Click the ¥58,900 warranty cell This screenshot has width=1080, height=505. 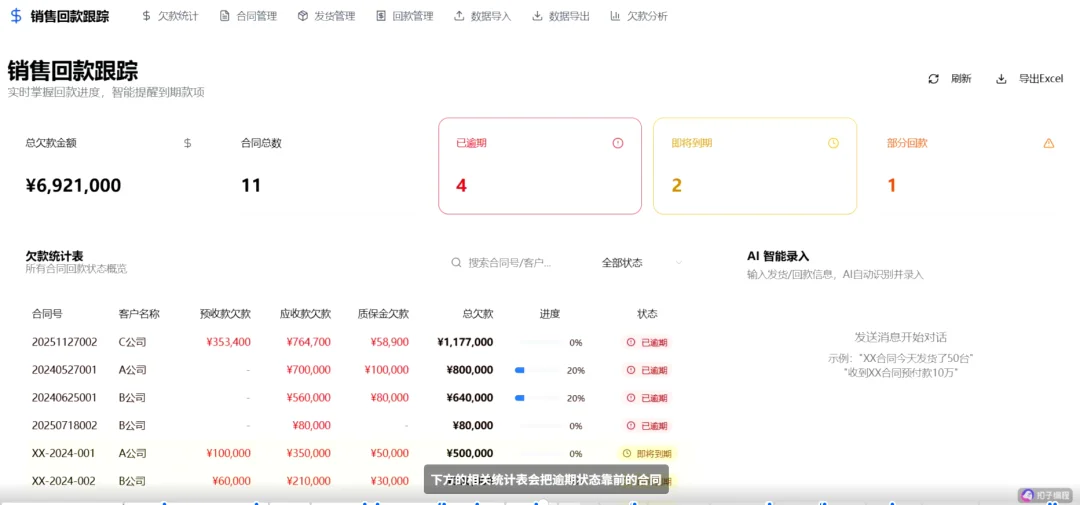[x=390, y=342]
